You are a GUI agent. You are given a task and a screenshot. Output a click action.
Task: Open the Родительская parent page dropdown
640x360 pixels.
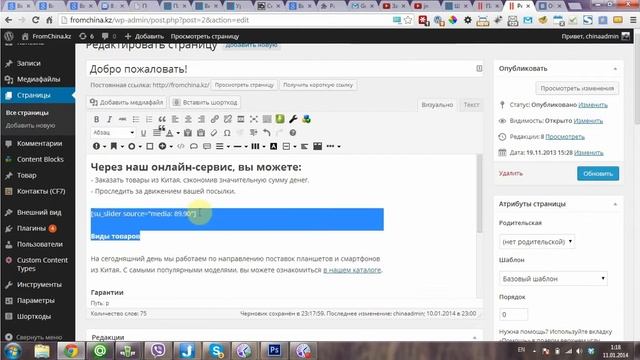(537, 242)
